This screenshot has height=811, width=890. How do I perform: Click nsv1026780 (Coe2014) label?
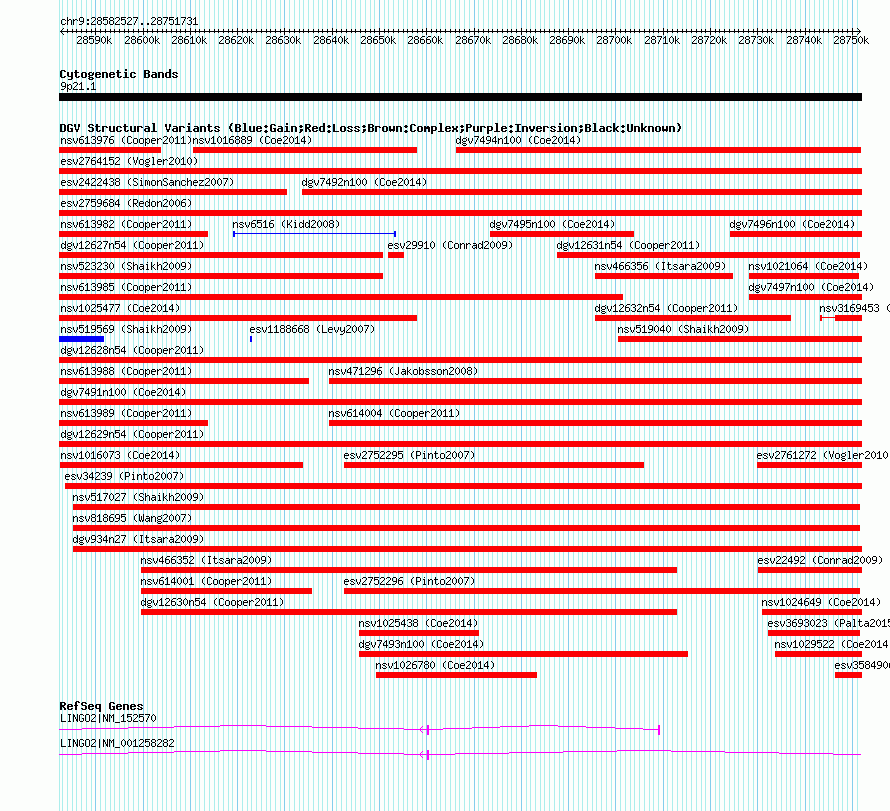(x=435, y=665)
